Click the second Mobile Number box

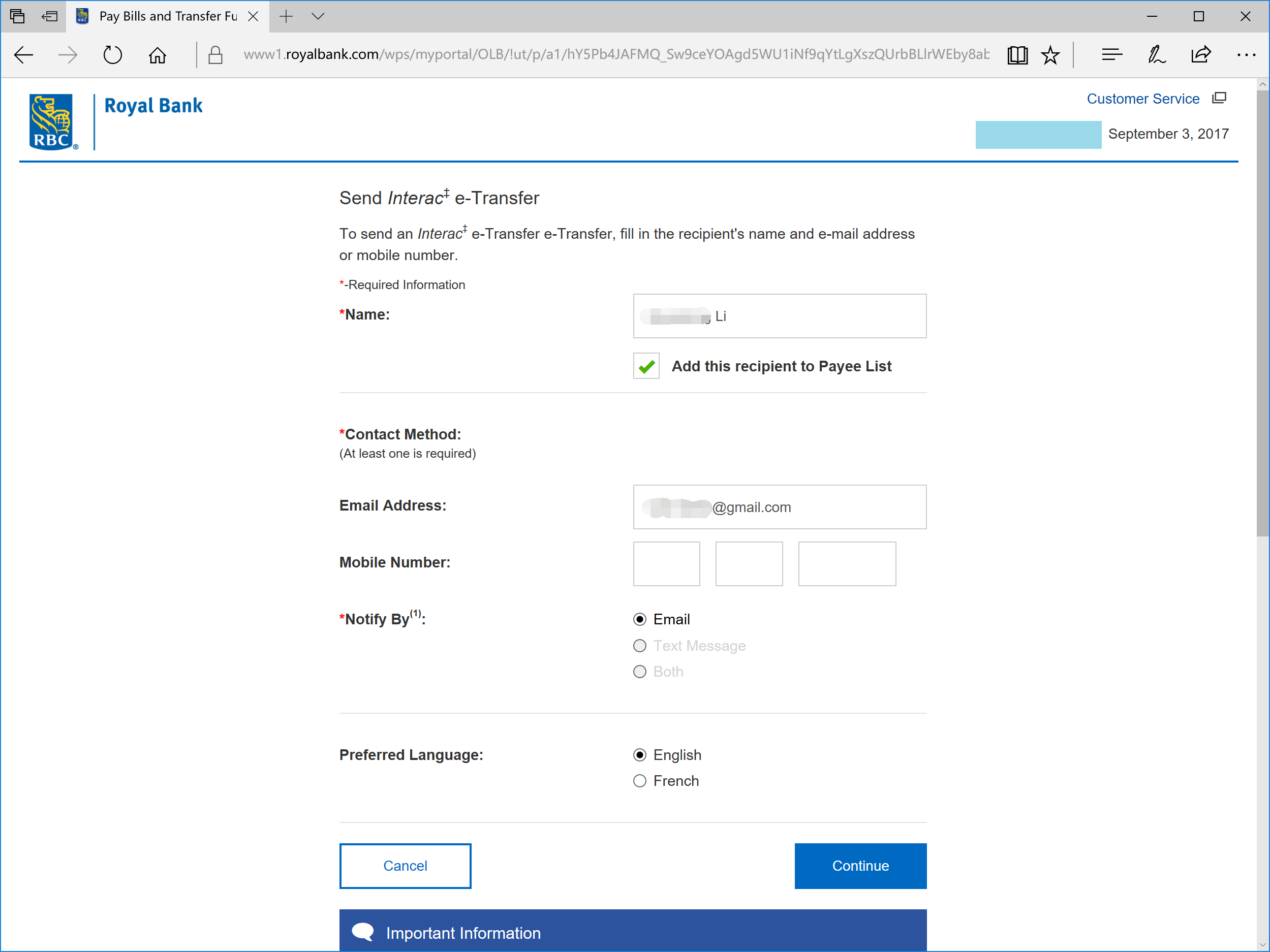point(749,564)
